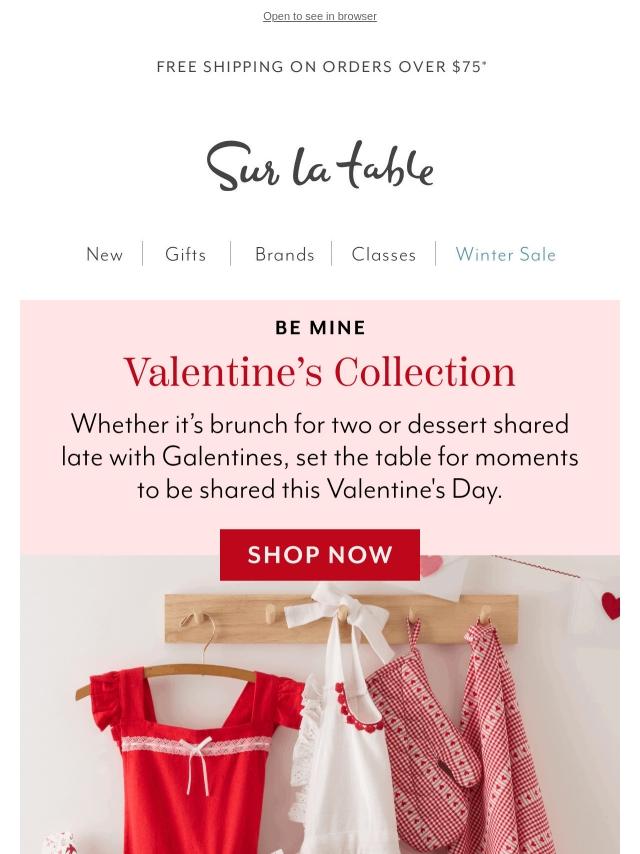
Task: Browse the Brands menu link
Action: 285,255
